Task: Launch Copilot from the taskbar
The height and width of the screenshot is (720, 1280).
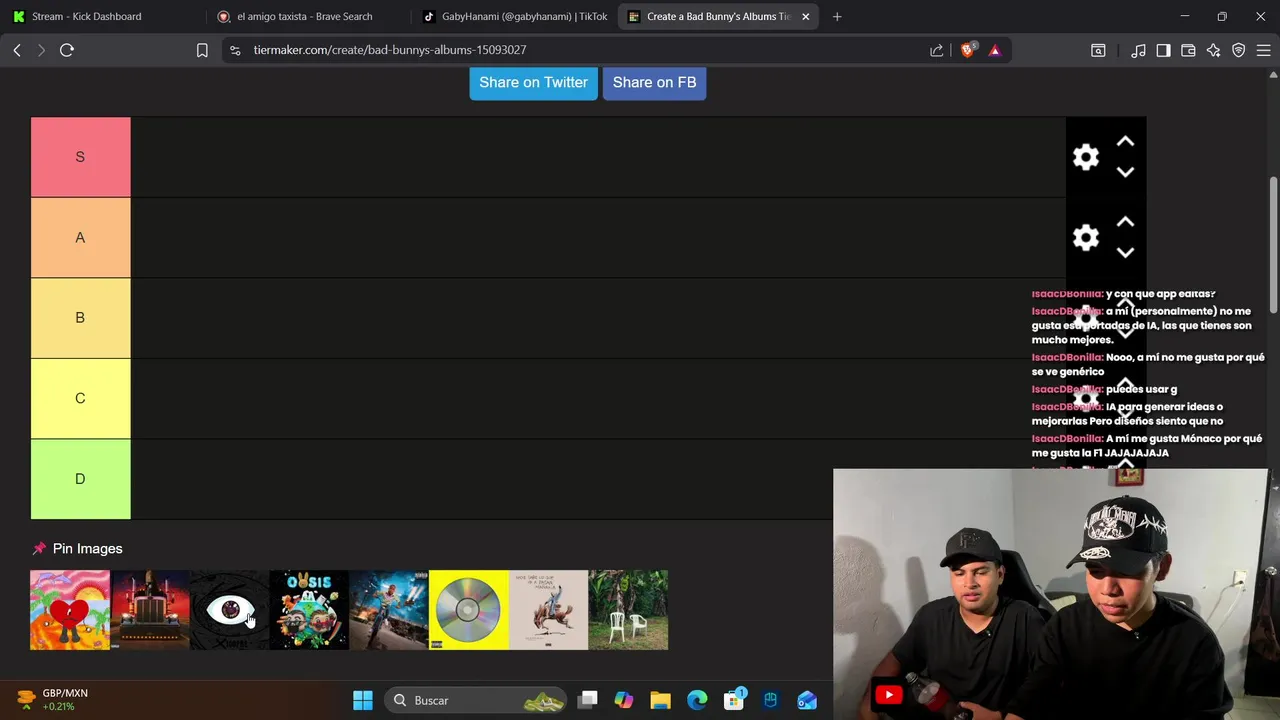Action: [x=624, y=700]
